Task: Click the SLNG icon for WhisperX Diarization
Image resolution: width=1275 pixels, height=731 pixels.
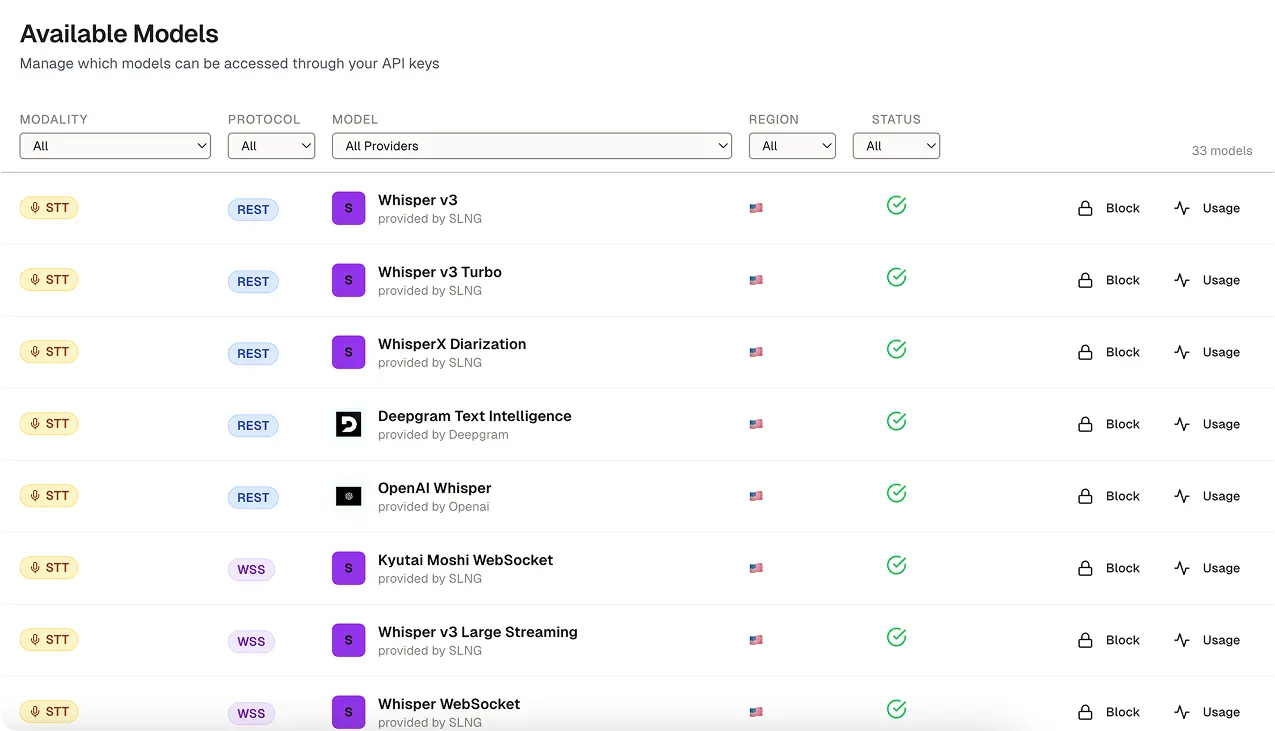Action: click(348, 352)
